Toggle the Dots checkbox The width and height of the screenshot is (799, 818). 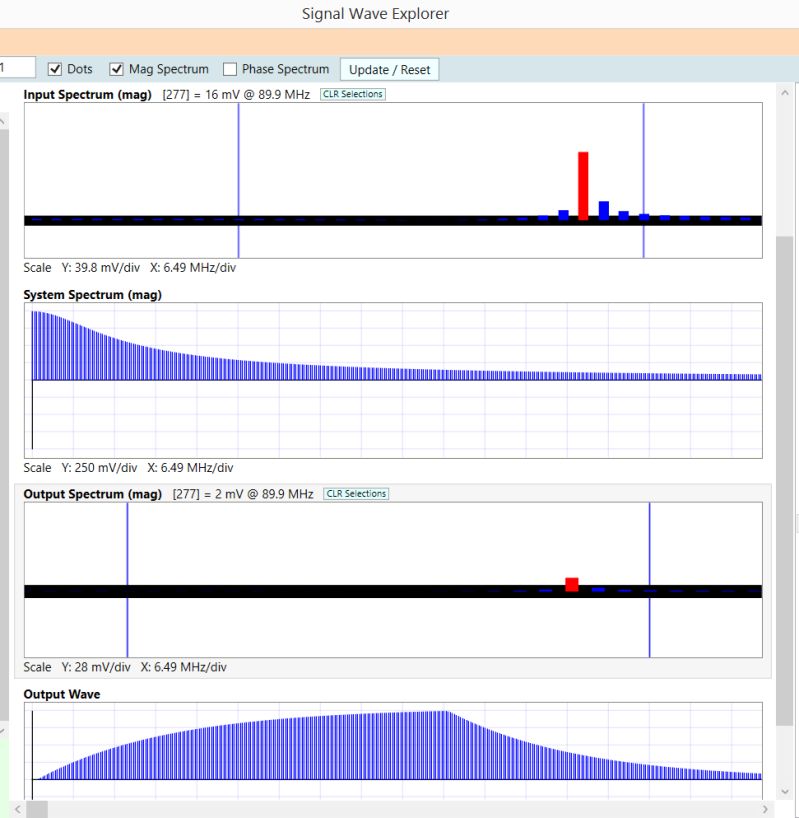click(x=55, y=69)
